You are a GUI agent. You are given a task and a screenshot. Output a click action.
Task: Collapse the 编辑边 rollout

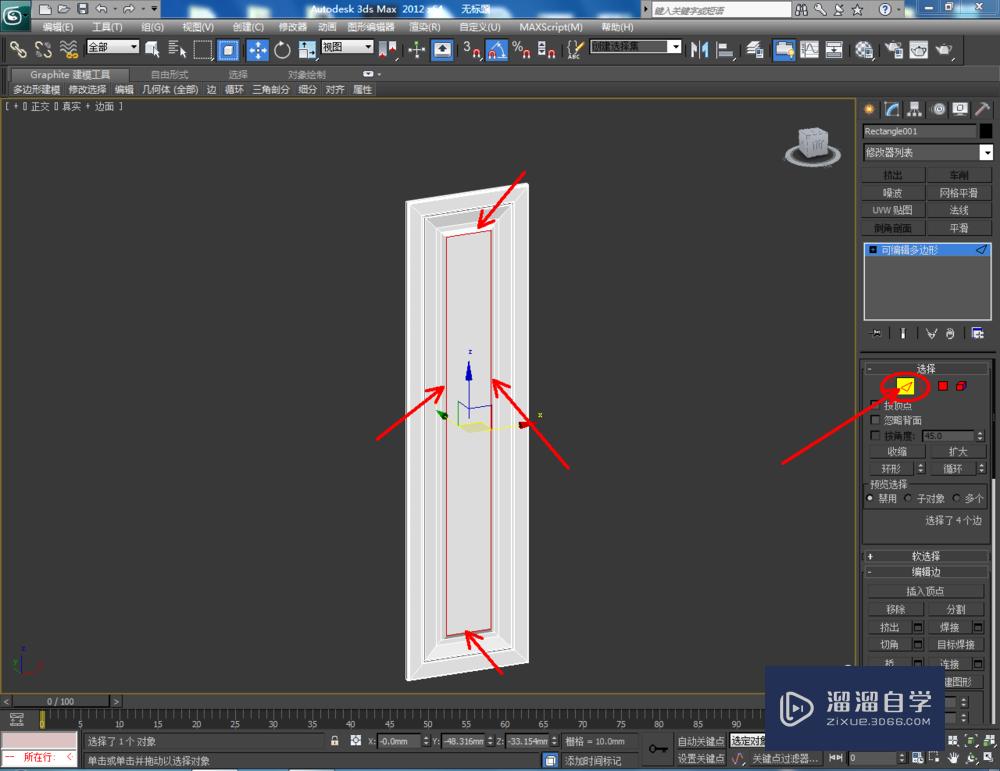[x=925, y=572]
